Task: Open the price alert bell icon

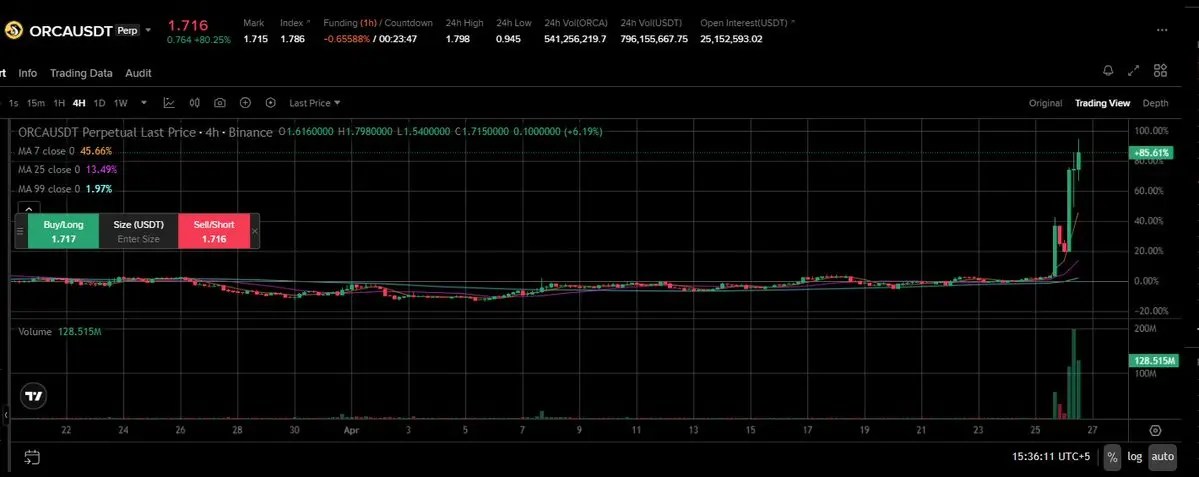Action: coord(1108,71)
